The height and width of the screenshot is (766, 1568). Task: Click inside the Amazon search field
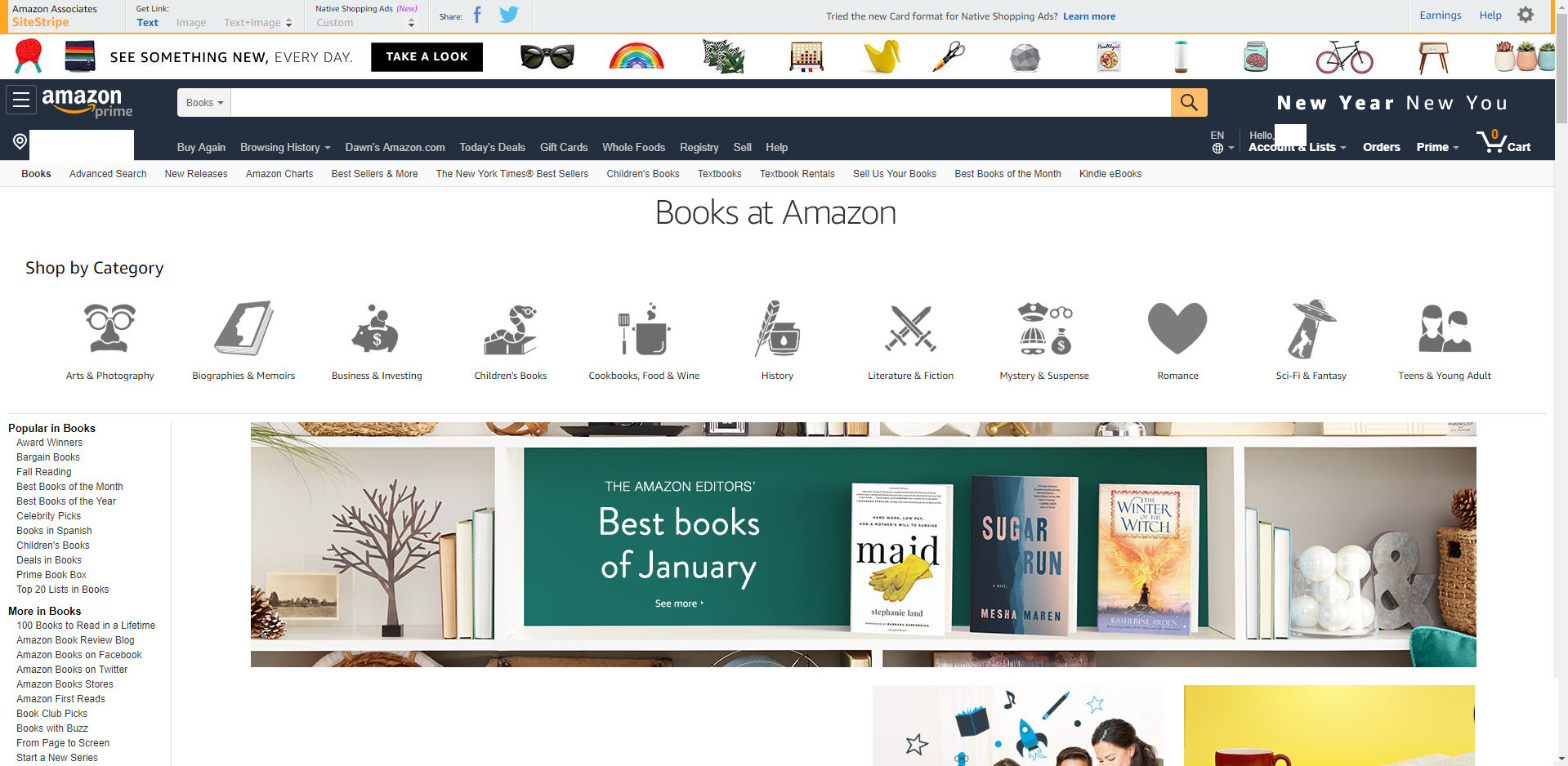click(x=700, y=103)
